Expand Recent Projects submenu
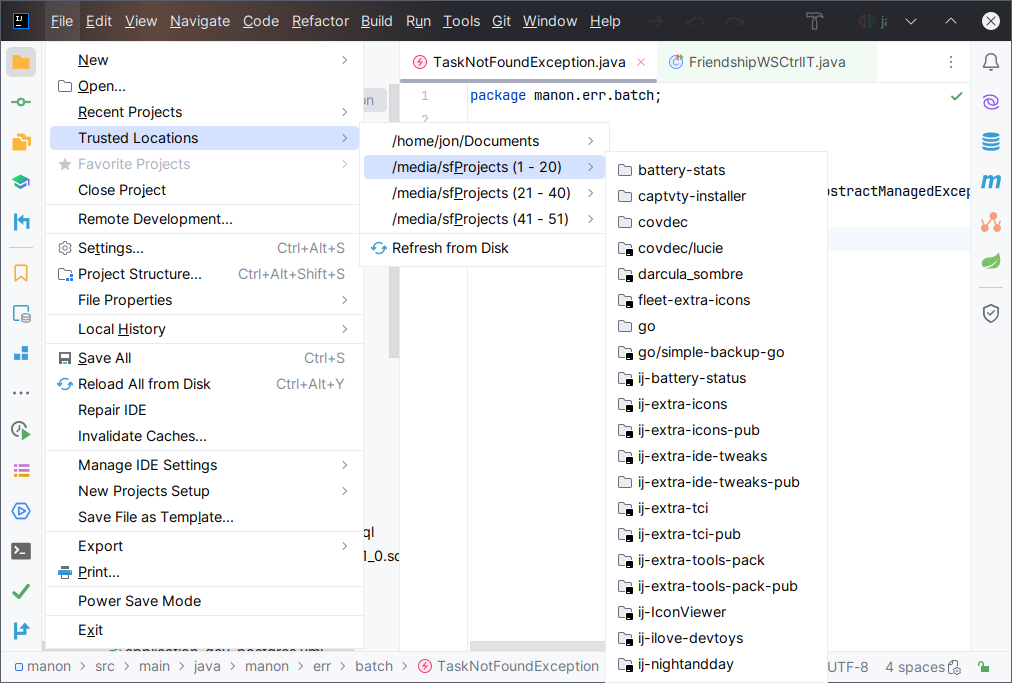The width and height of the screenshot is (1012, 683). click(x=204, y=112)
